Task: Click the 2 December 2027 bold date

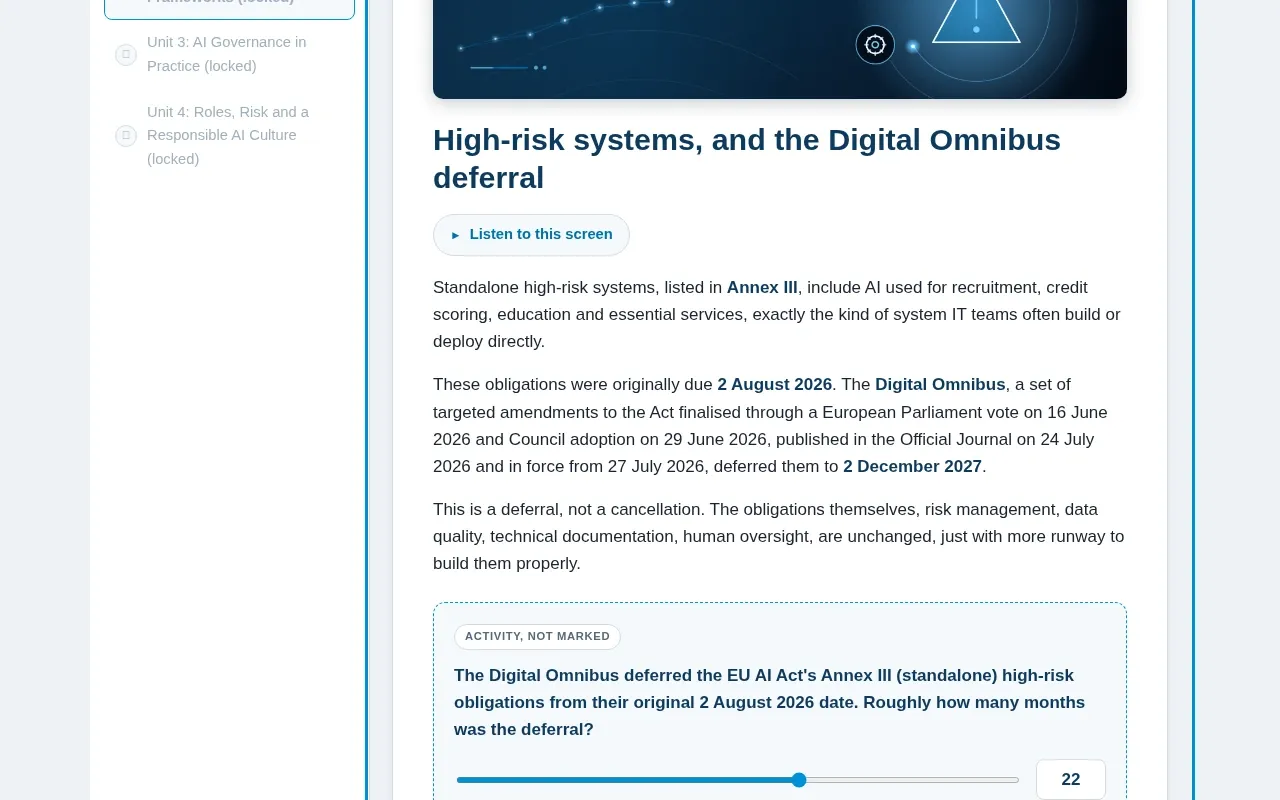Action: [913, 467]
